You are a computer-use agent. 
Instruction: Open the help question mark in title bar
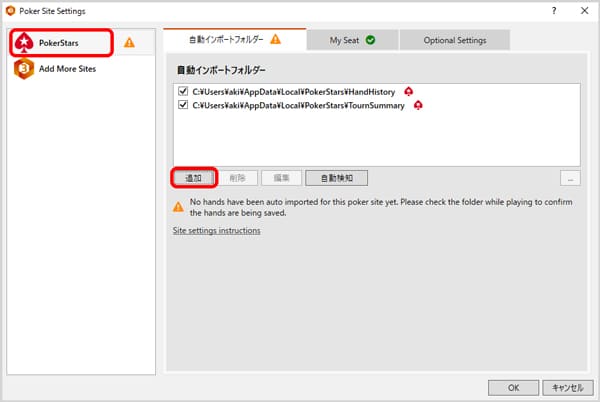[x=555, y=10]
